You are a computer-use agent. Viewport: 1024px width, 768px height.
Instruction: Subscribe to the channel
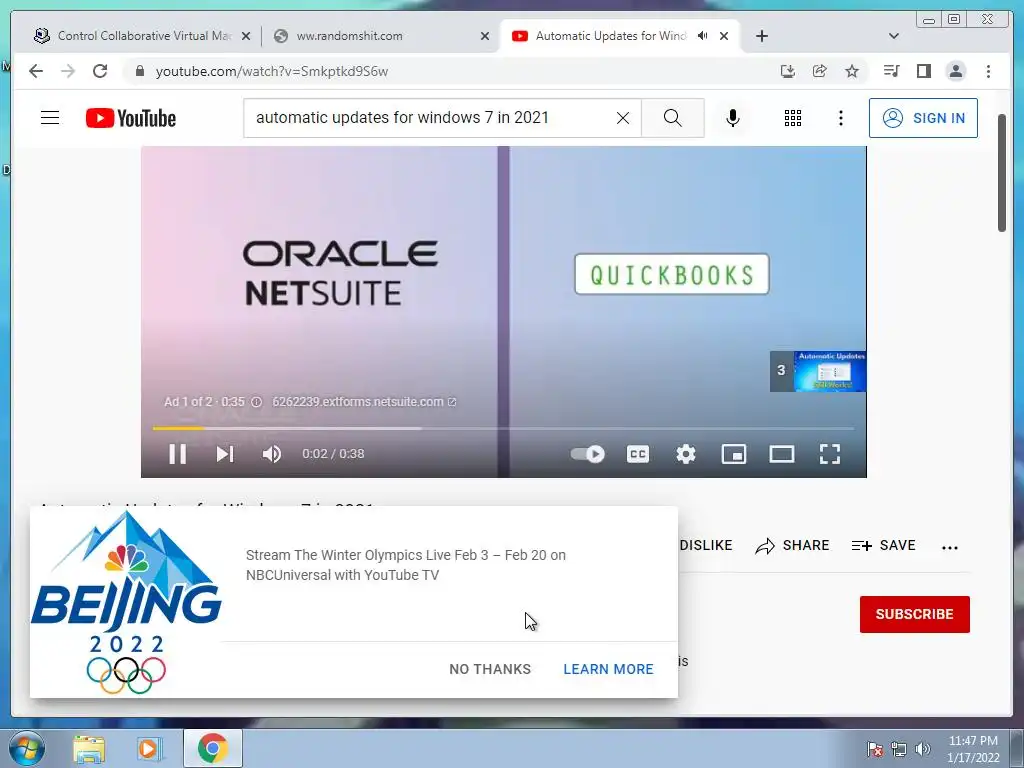pos(914,615)
